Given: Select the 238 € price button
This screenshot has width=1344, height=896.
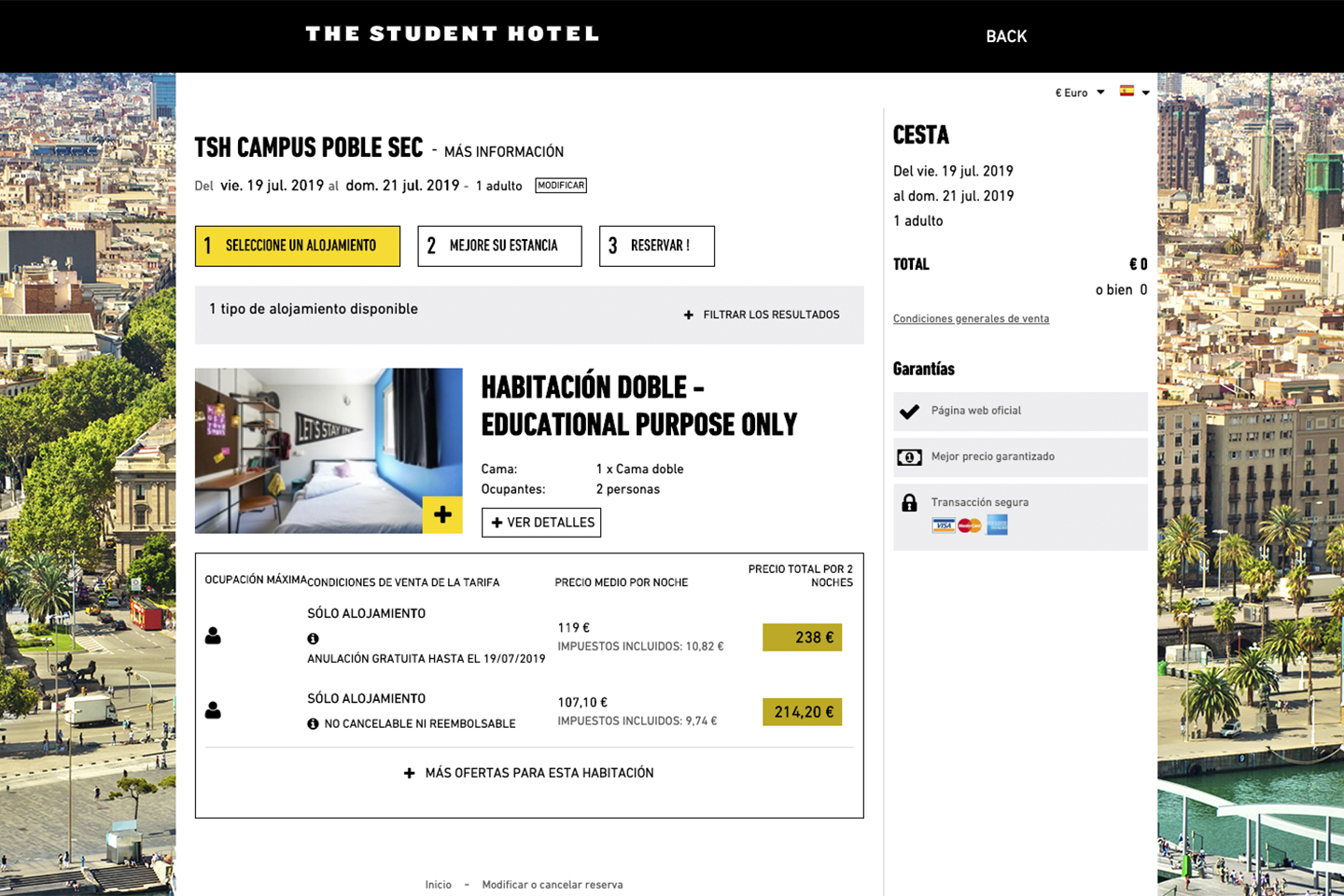Looking at the screenshot, I should (802, 637).
